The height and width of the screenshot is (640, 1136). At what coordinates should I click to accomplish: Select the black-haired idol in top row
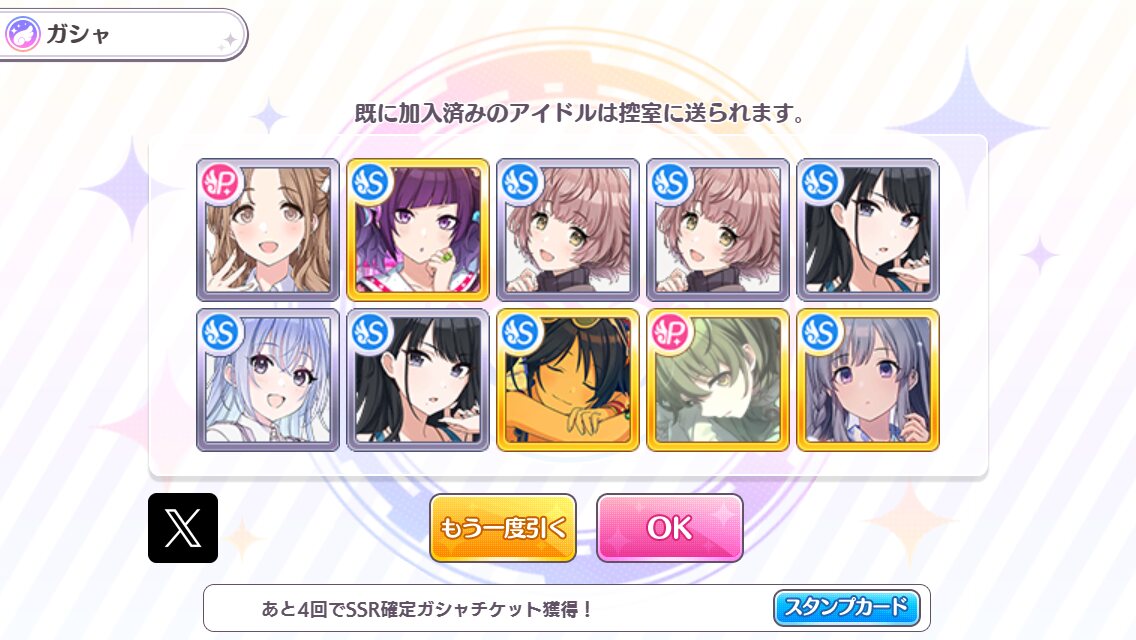pos(868,230)
